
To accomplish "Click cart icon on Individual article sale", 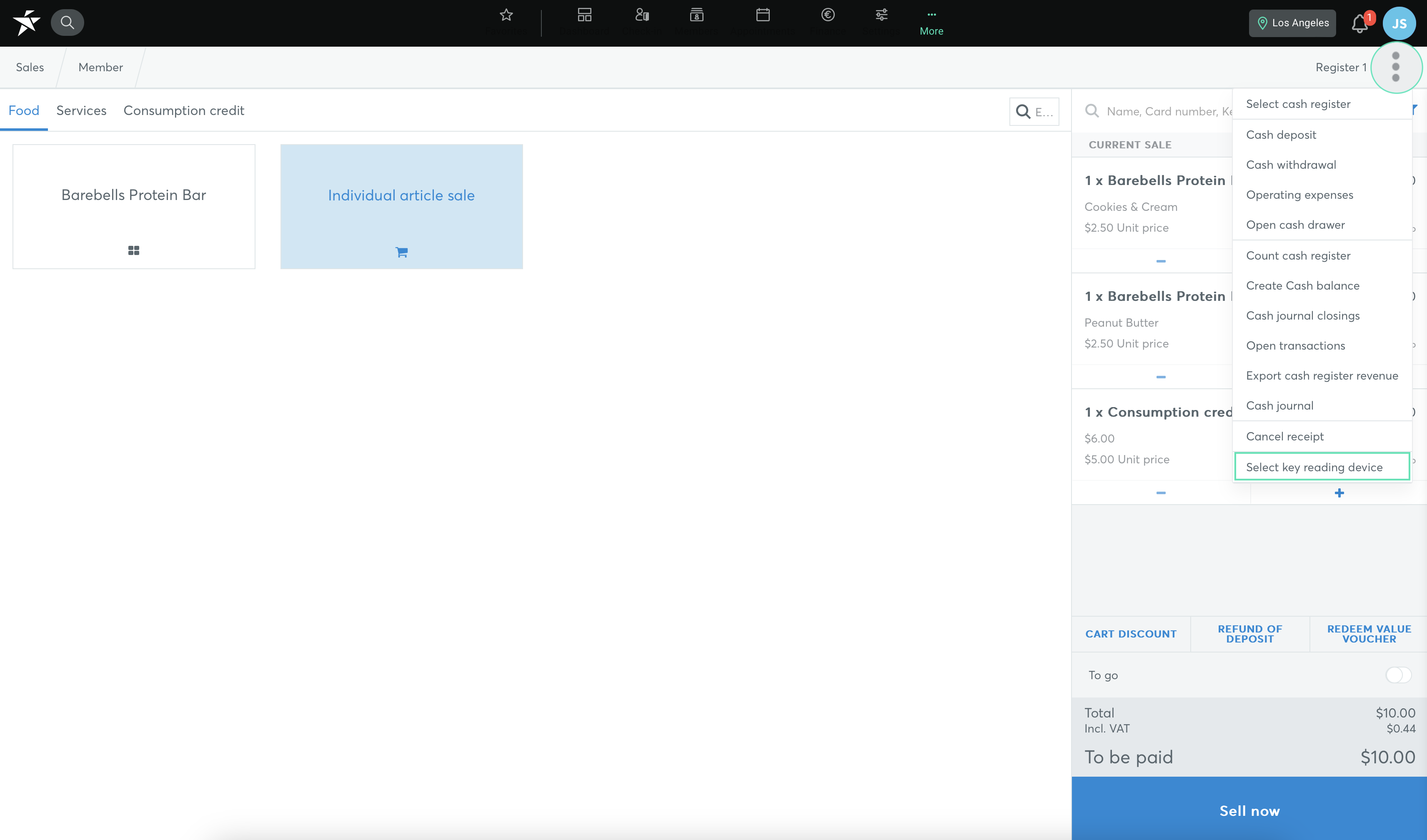I will click(x=401, y=252).
